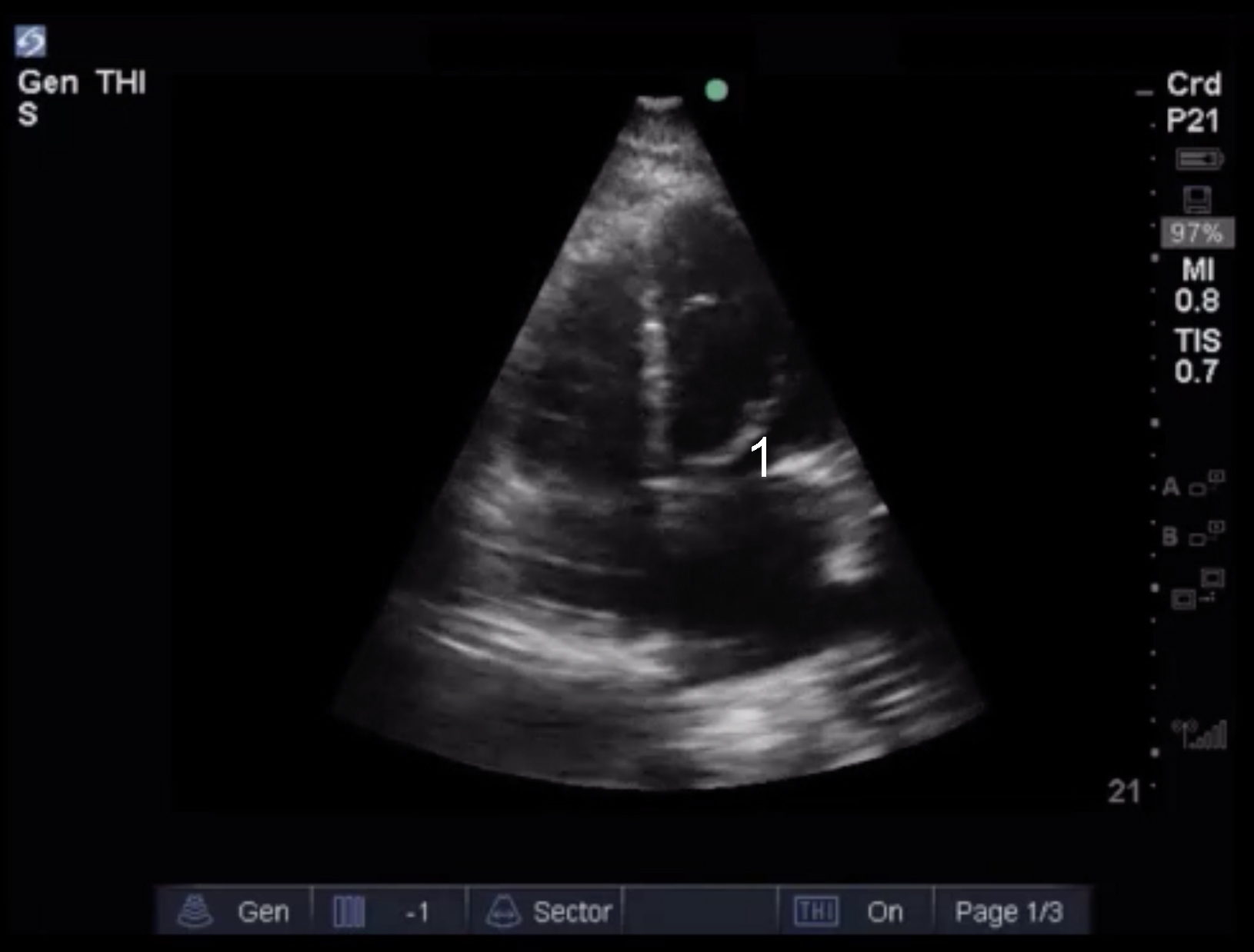The image size is (1254, 952).
Task: Click the Gen optimization probe icon
Action: (x=195, y=911)
